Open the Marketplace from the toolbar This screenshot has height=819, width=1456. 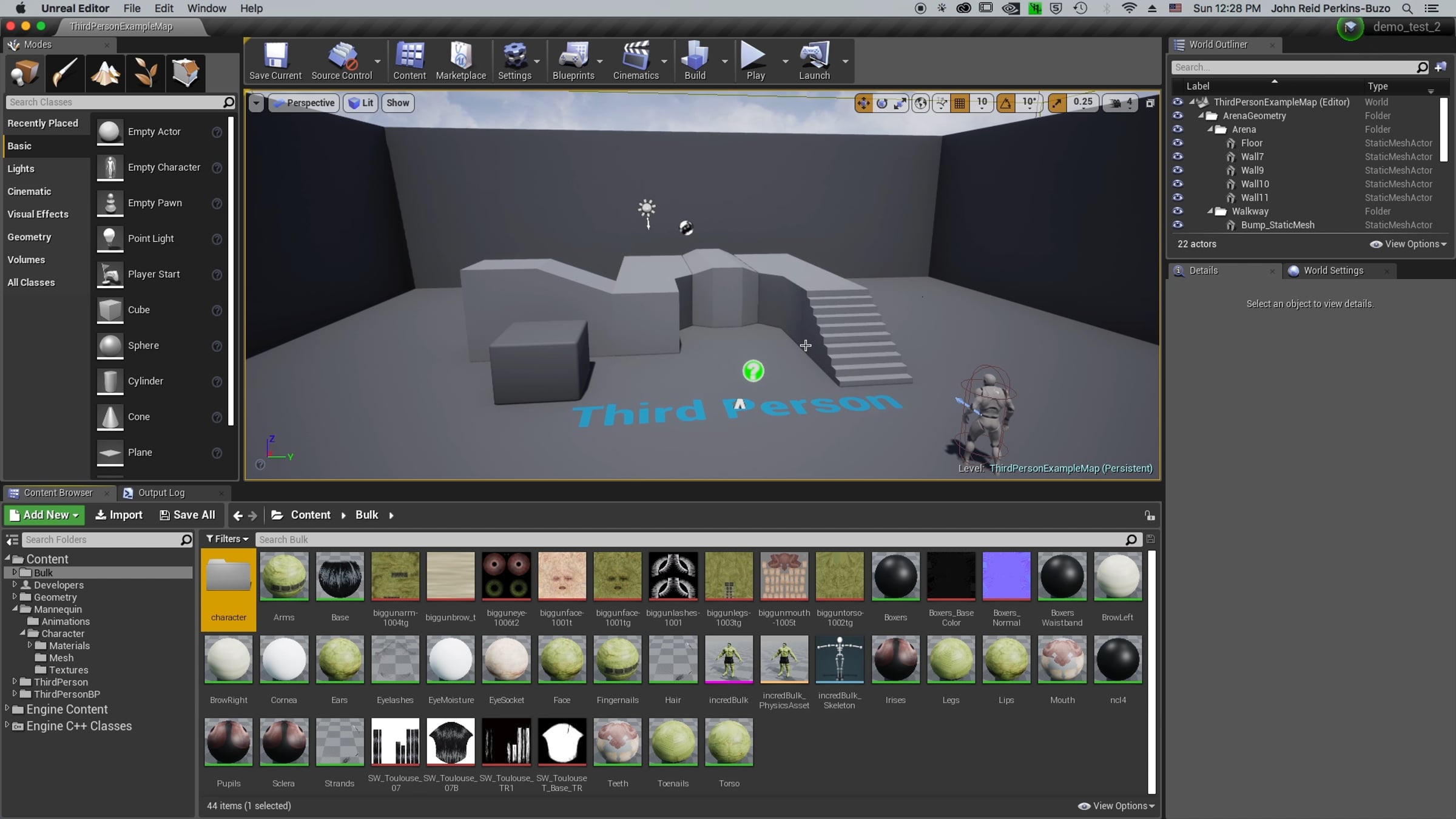pos(460,61)
